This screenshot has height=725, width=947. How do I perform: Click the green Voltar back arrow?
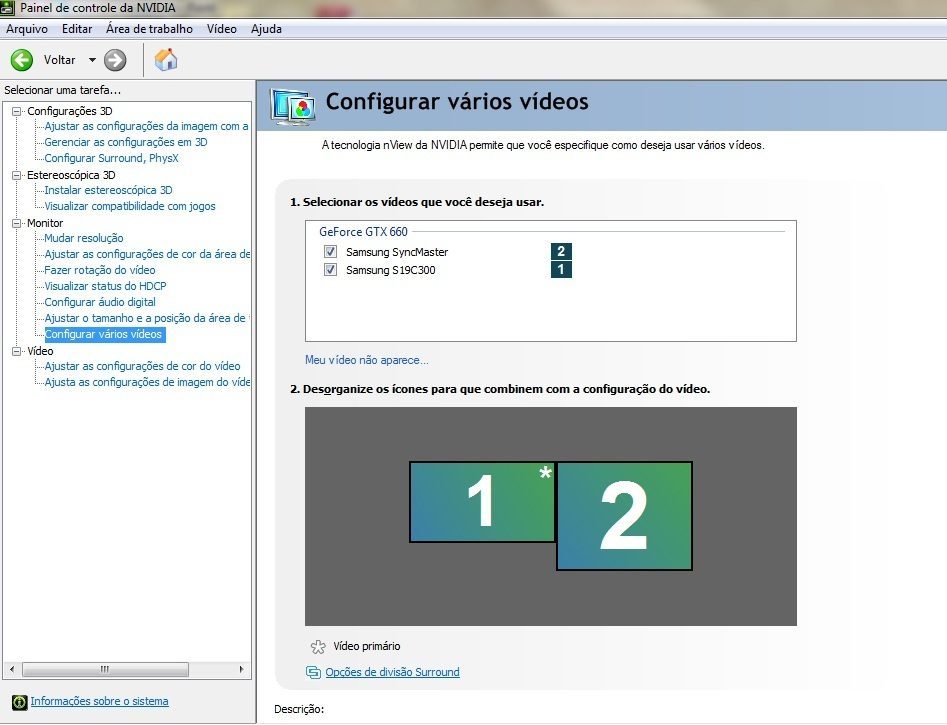coord(22,60)
